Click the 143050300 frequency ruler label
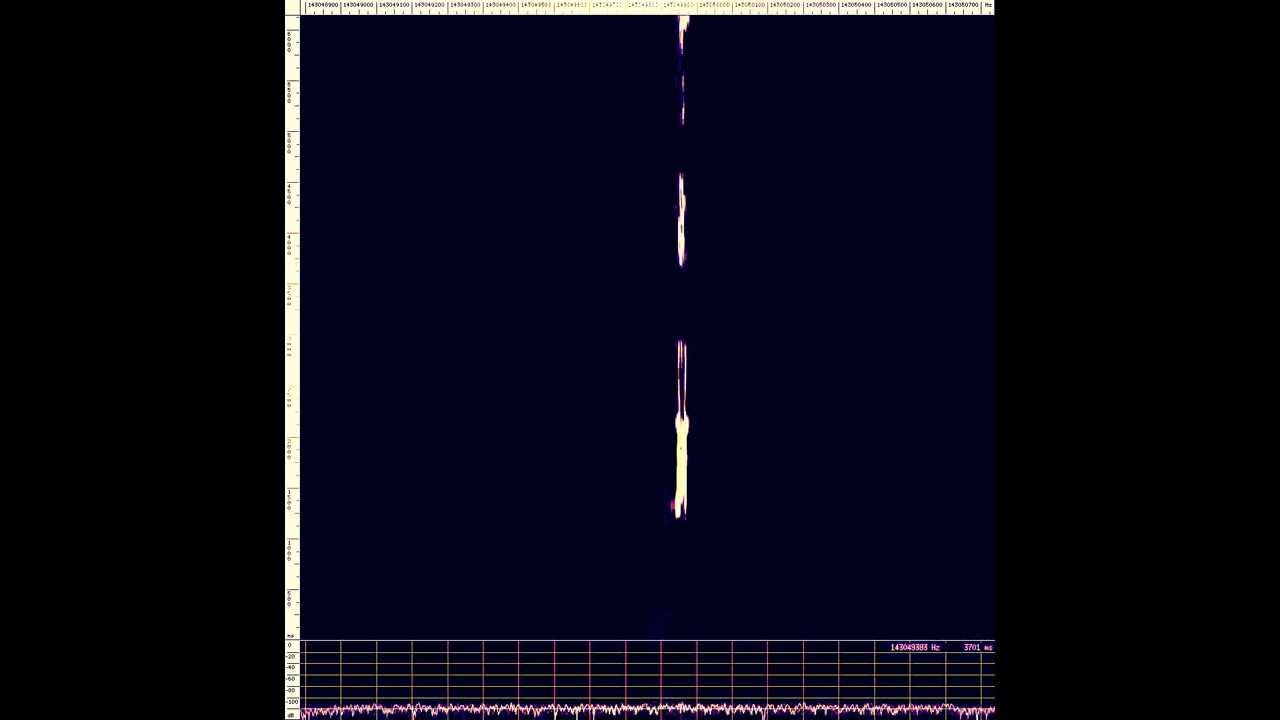Image resolution: width=1280 pixels, height=720 pixels. pos(820,6)
